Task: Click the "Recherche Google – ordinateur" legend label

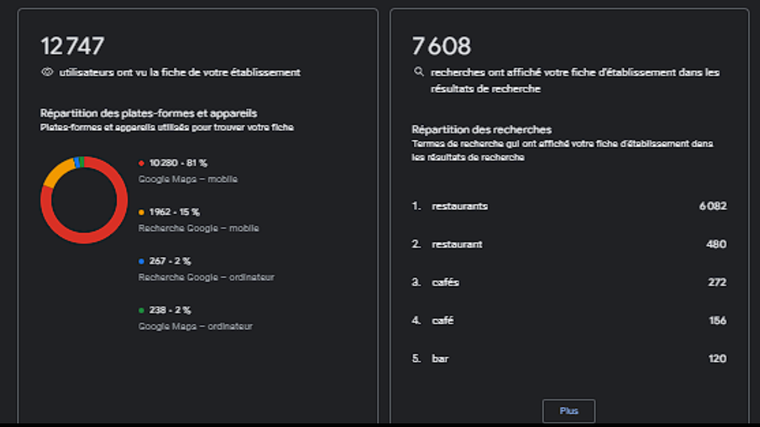Action: (206, 277)
